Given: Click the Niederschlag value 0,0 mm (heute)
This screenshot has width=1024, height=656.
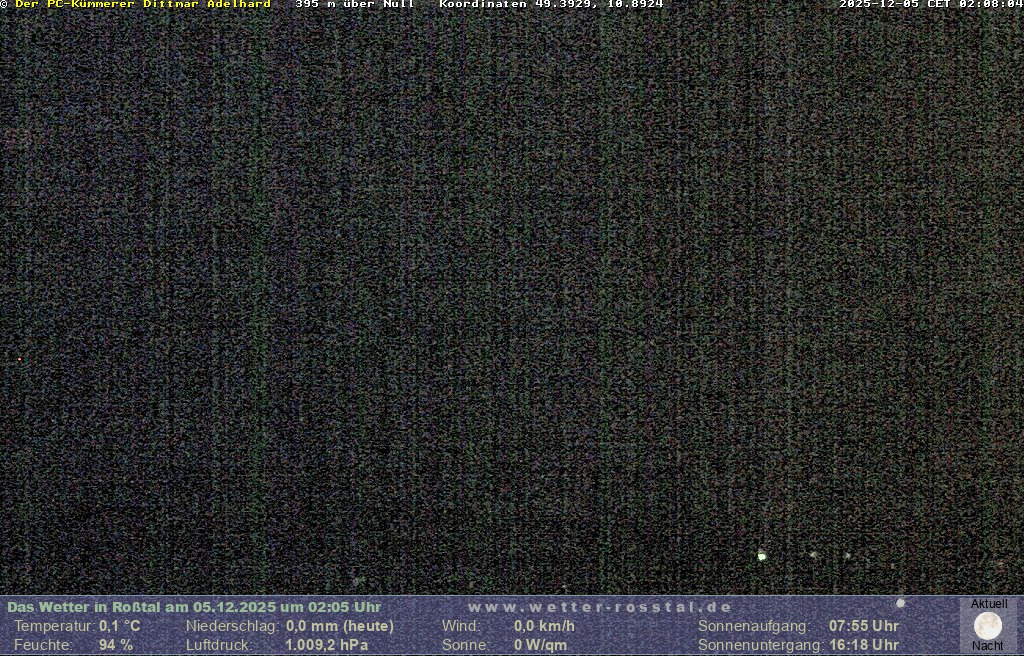Looking at the screenshot, I should 339,626.
